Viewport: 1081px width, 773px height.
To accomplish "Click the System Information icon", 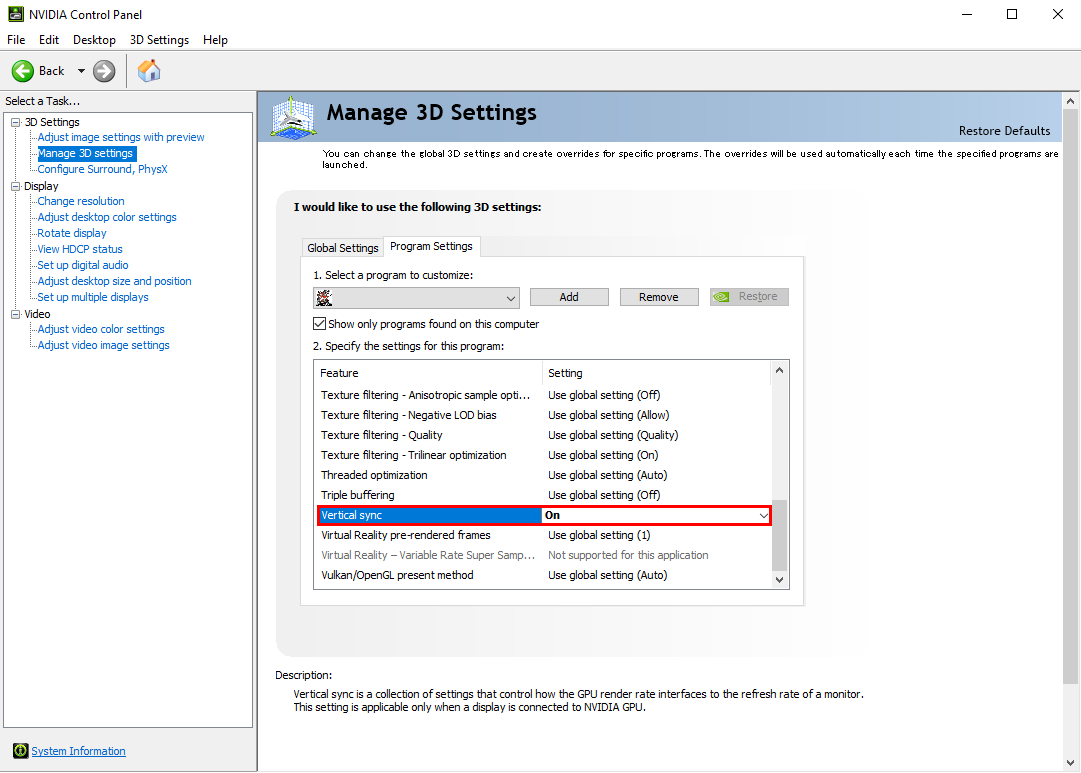I will click(21, 751).
